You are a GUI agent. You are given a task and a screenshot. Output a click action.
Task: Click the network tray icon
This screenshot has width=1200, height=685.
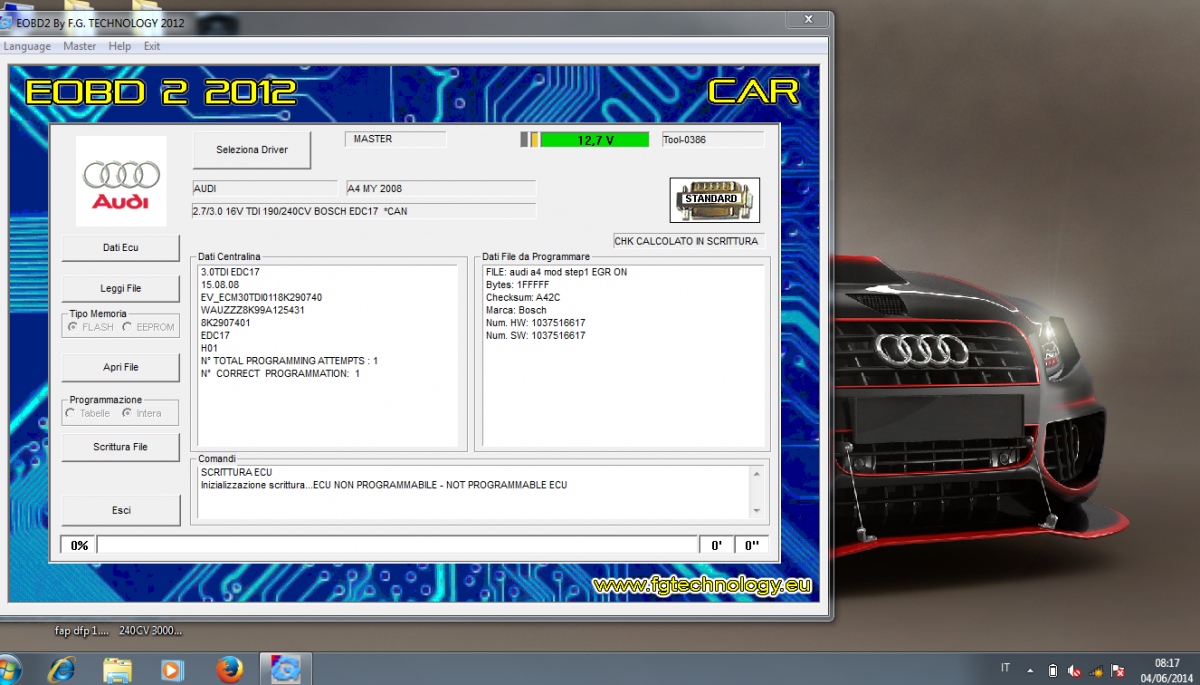(x=1096, y=669)
